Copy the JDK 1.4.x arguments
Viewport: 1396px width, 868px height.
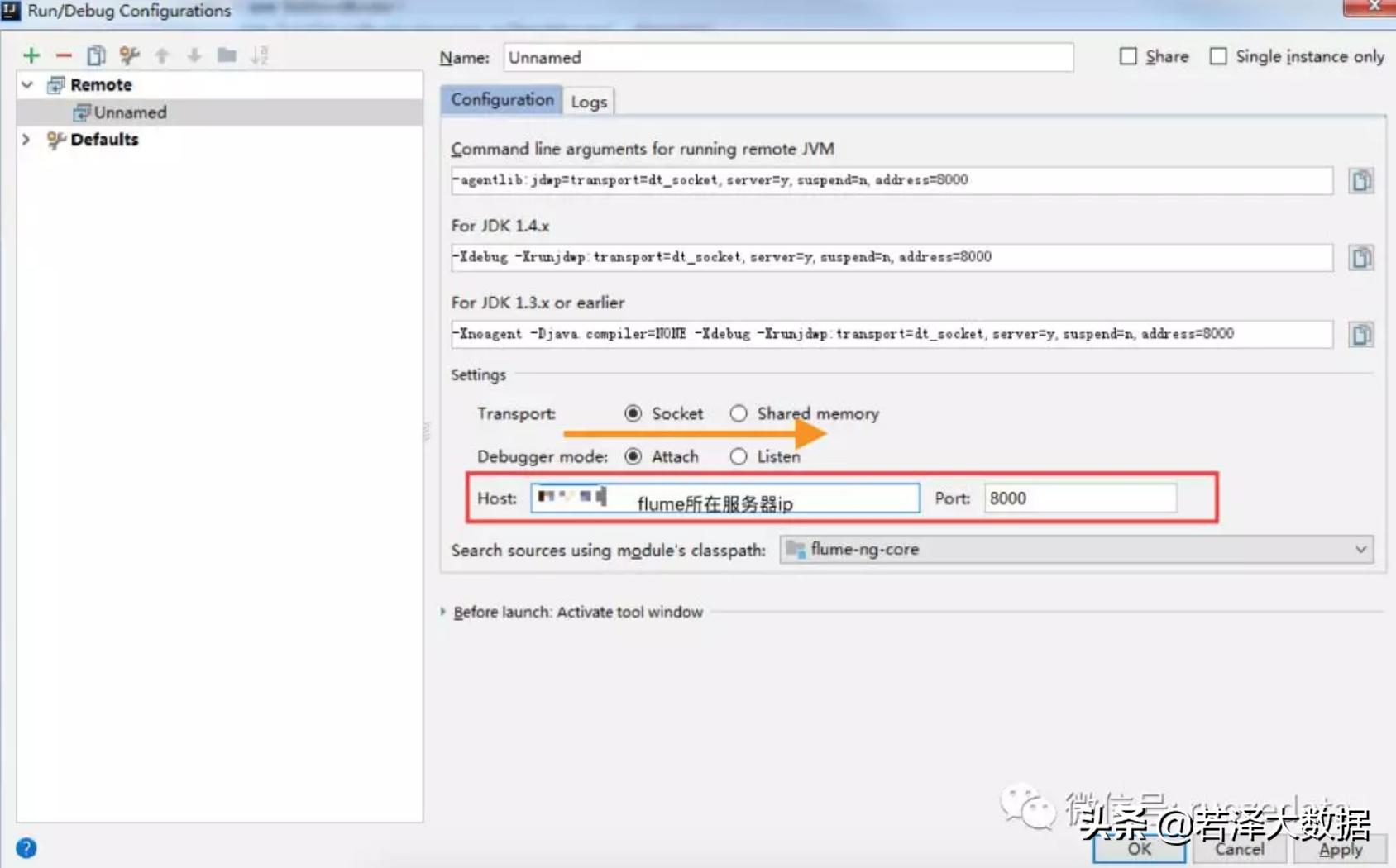1360,257
